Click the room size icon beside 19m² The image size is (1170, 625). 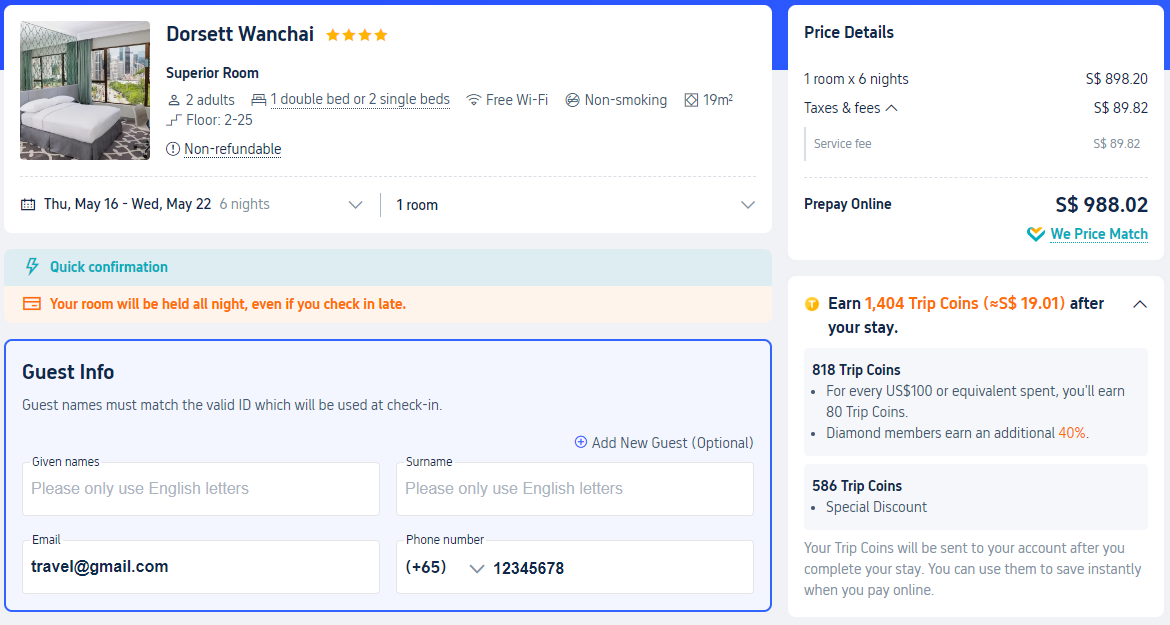pyautogui.click(x=692, y=100)
